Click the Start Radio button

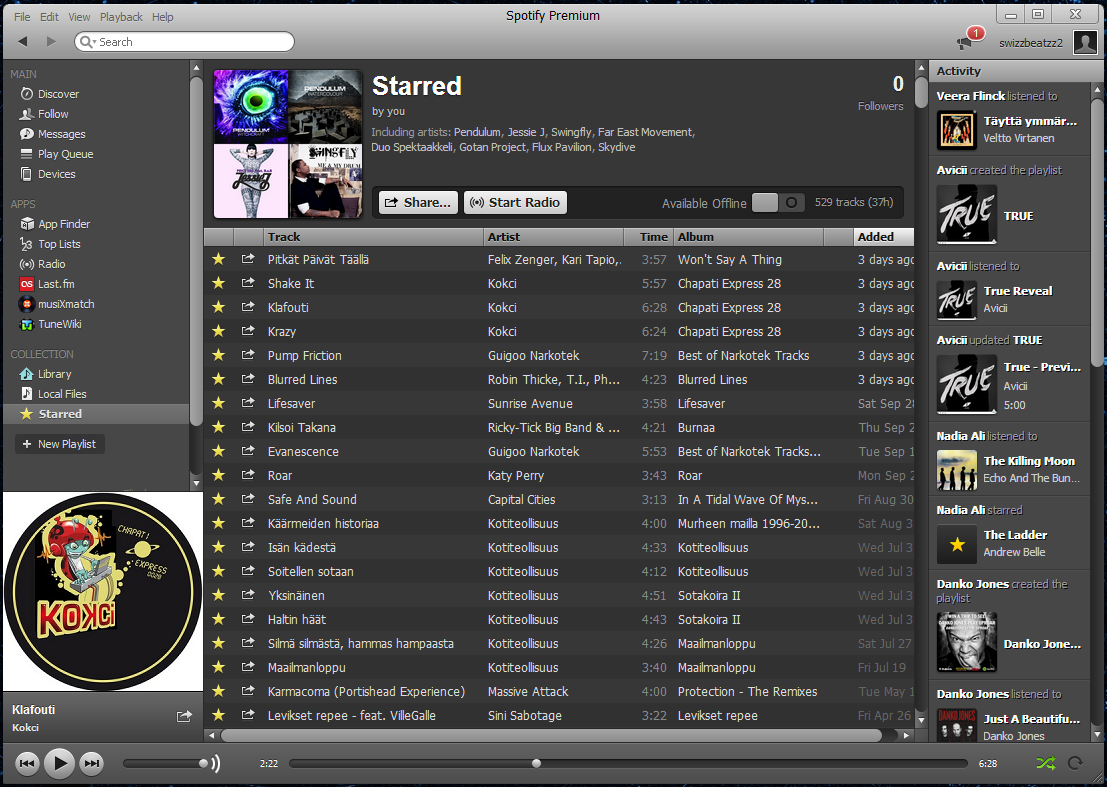coord(515,202)
